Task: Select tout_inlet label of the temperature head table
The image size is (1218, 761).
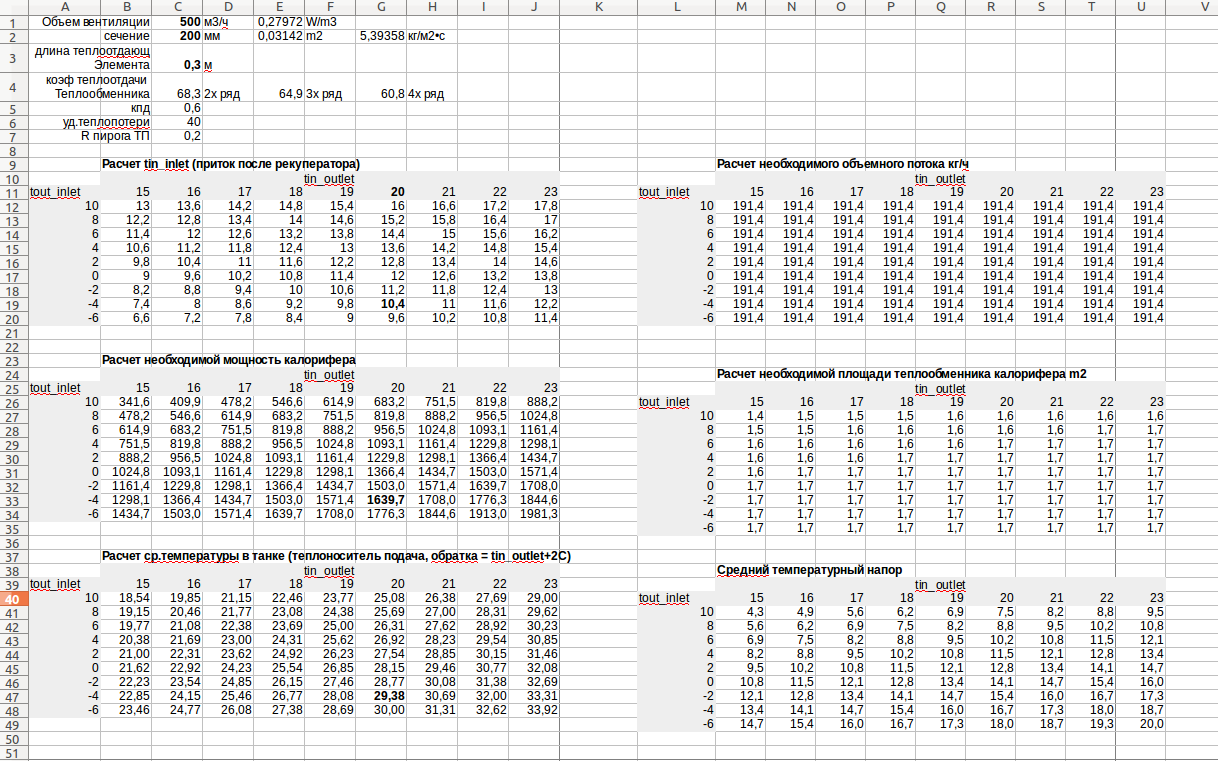Action: pyautogui.click(x=664, y=598)
